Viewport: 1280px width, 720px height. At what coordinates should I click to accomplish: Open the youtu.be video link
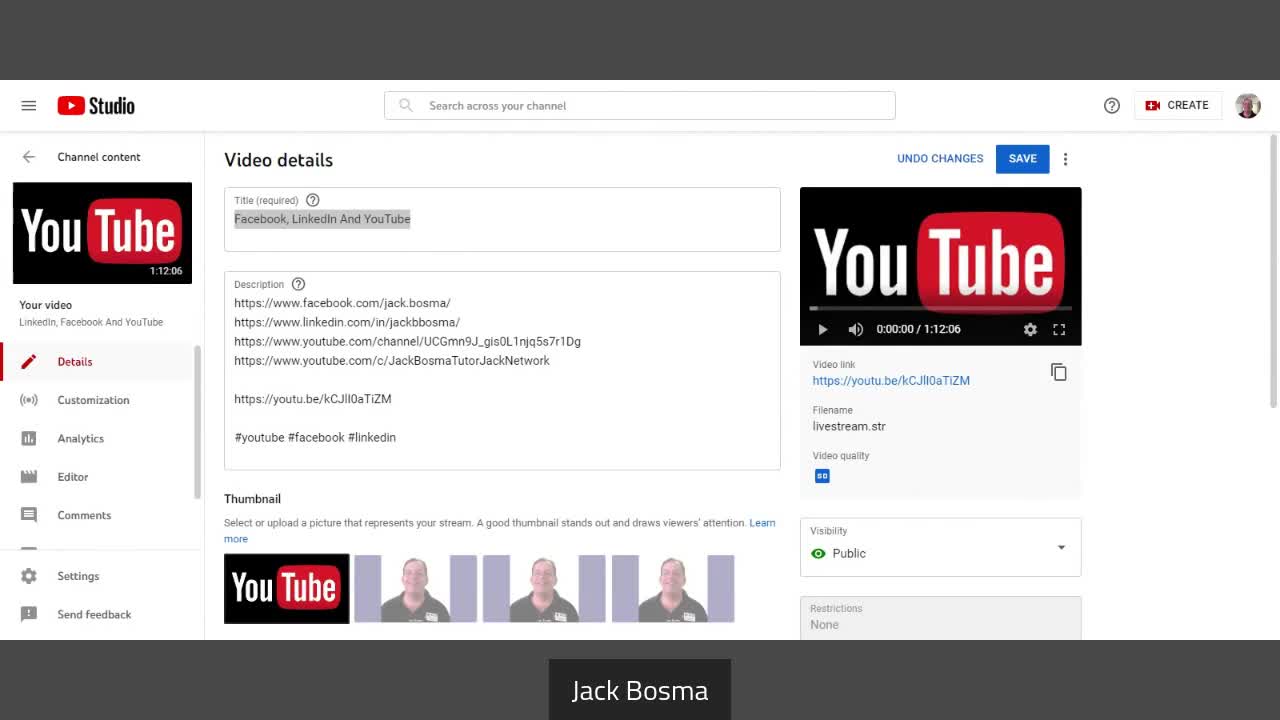[x=891, y=380]
